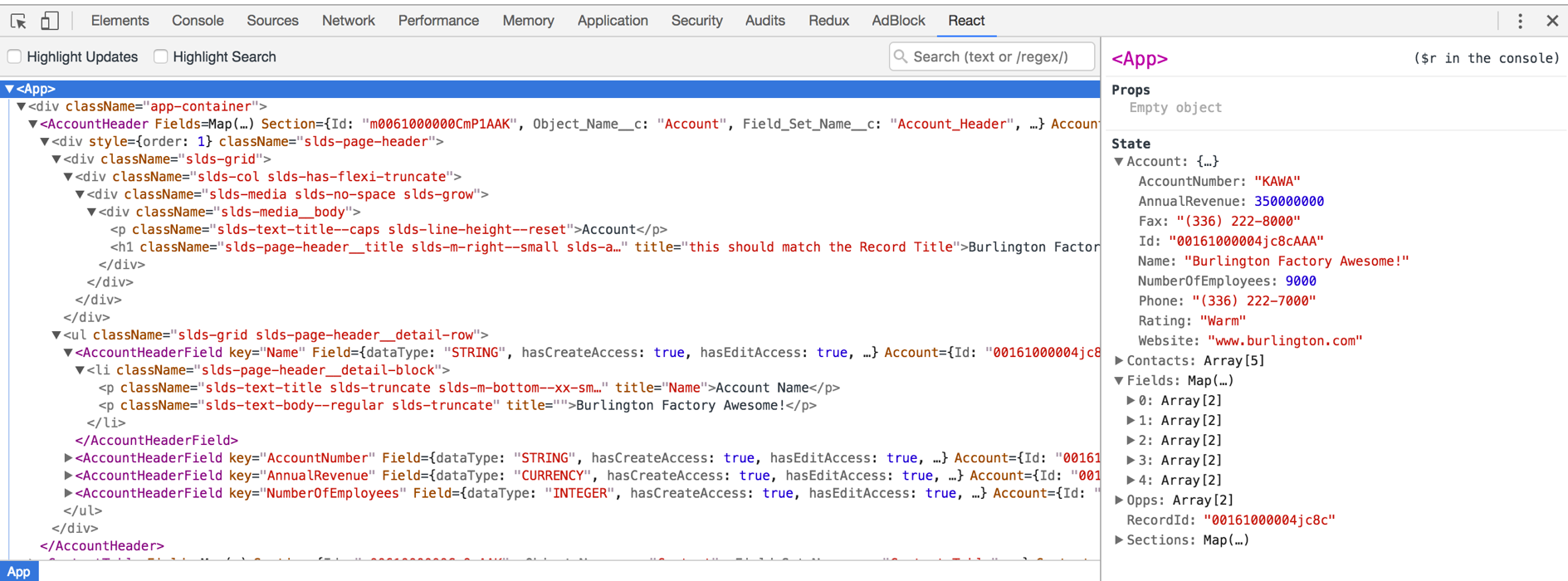1568x581 pixels.
Task: Collapse the slds-grid div node
Action: [x=56, y=159]
